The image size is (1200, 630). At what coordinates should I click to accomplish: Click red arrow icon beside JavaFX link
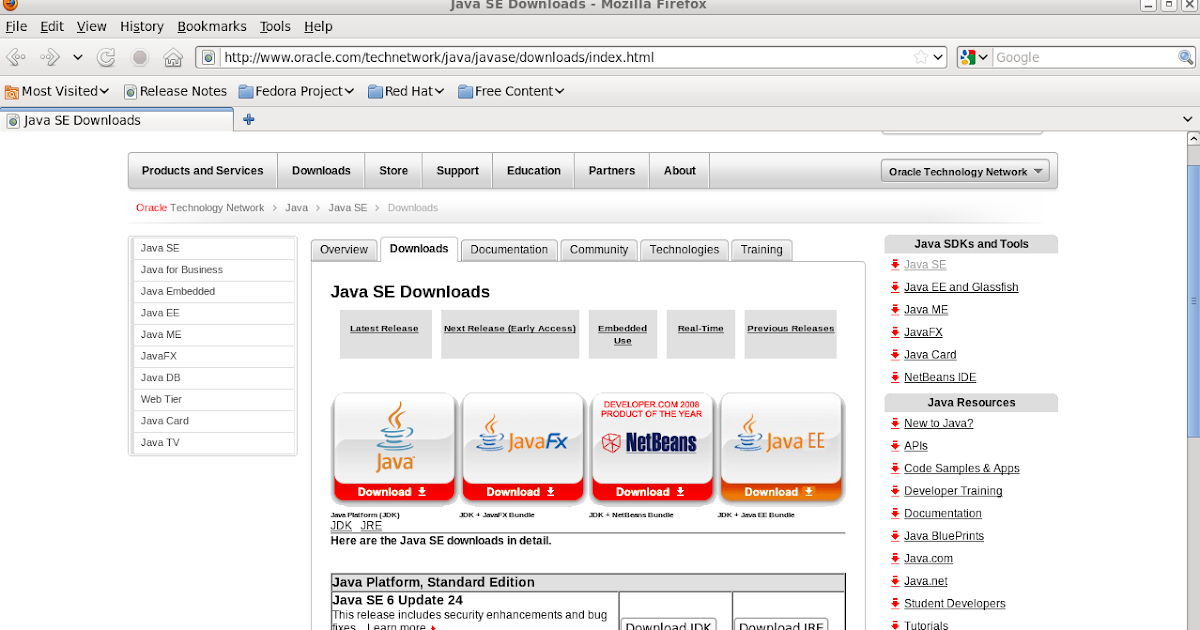click(x=895, y=332)
